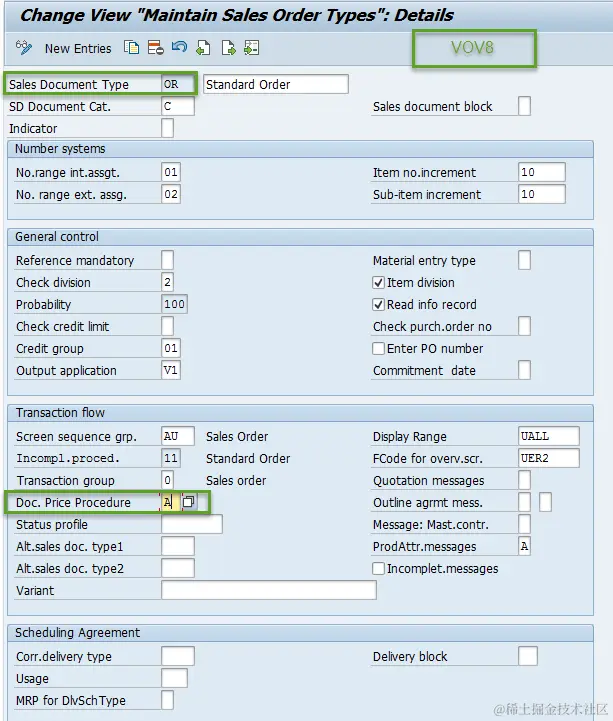Click the Display Range field UALL

549,436
